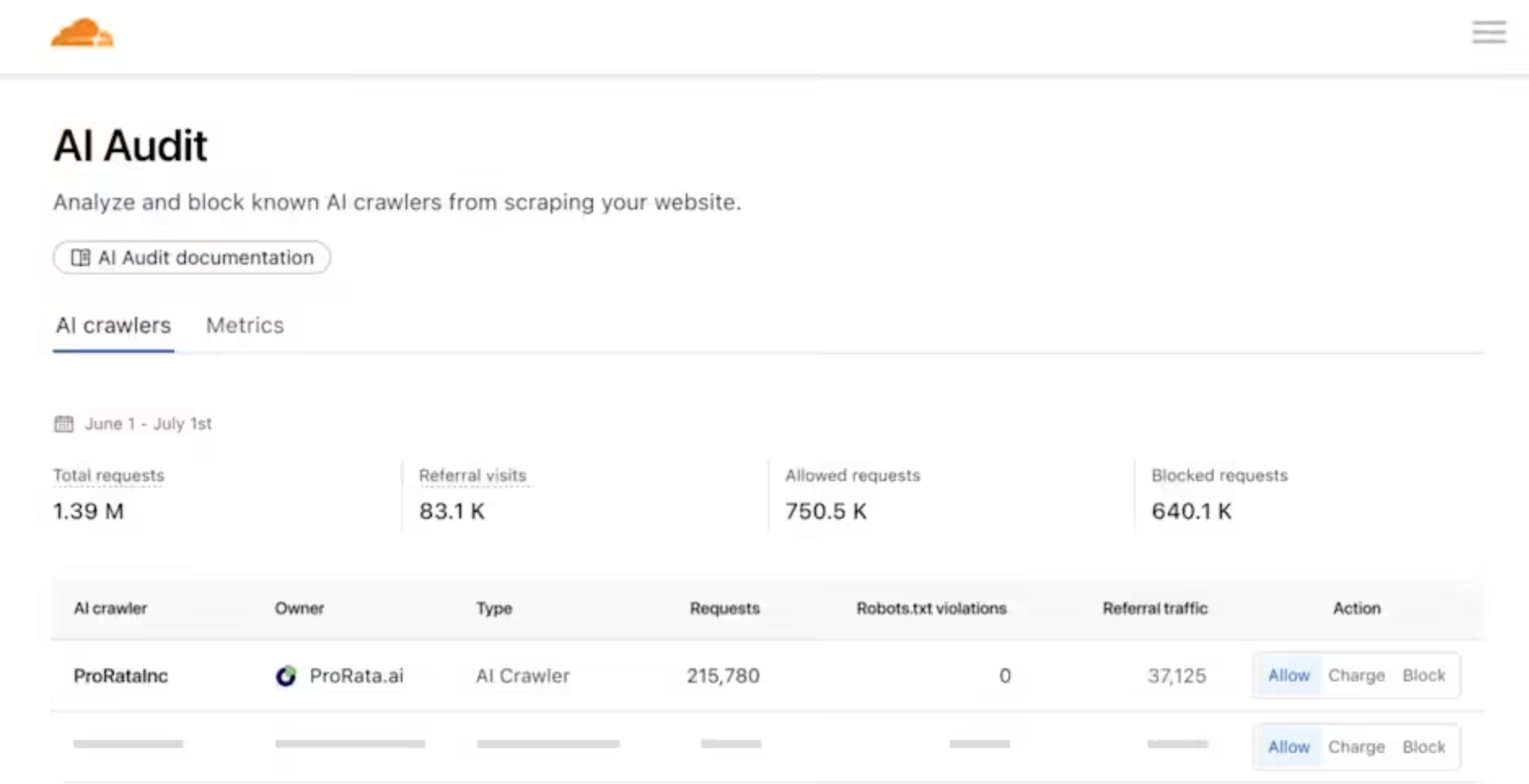
Task: Choose Block for the second crawler row
Action: click(1423, 747)
